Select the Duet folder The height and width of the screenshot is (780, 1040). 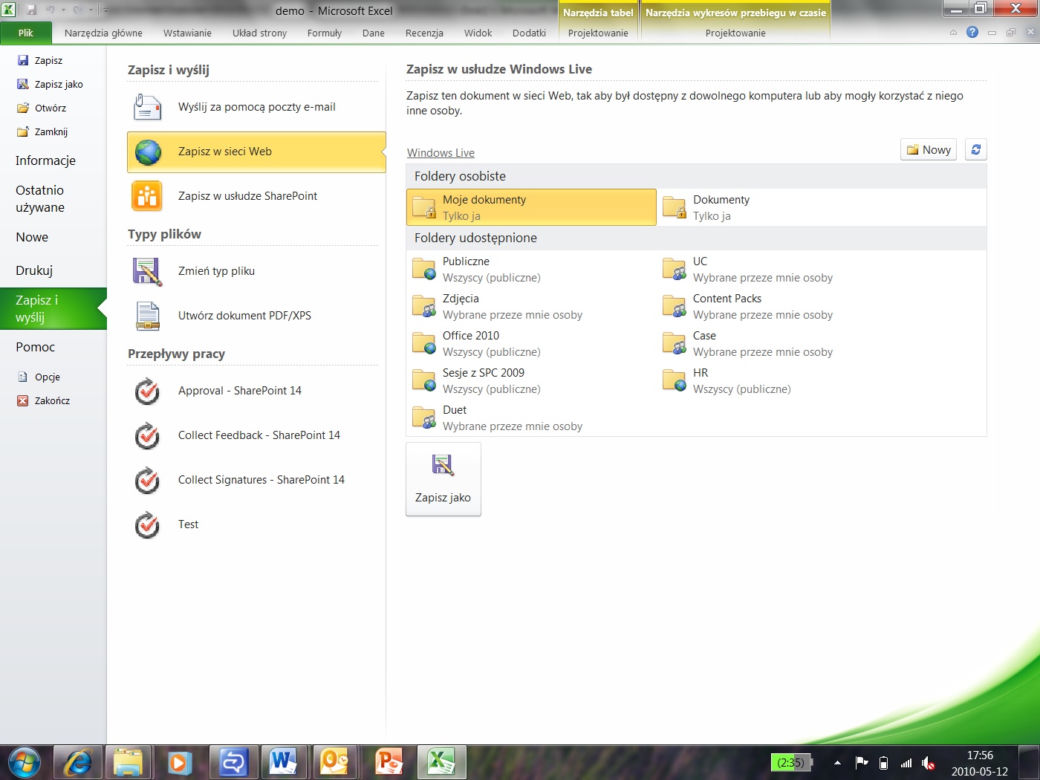pos(531,418)
